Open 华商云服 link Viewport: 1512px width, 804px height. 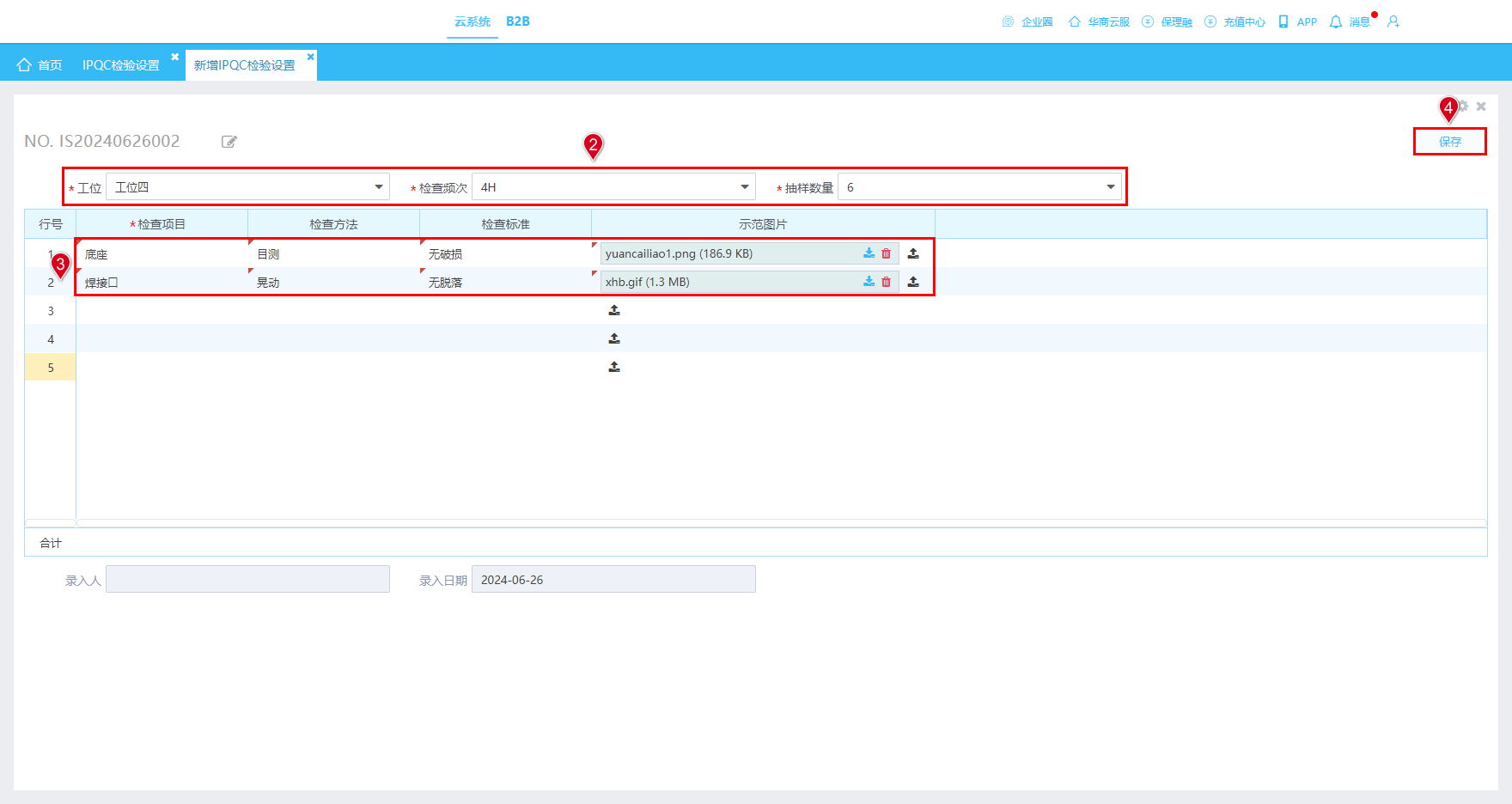(x=1099, y=21)
